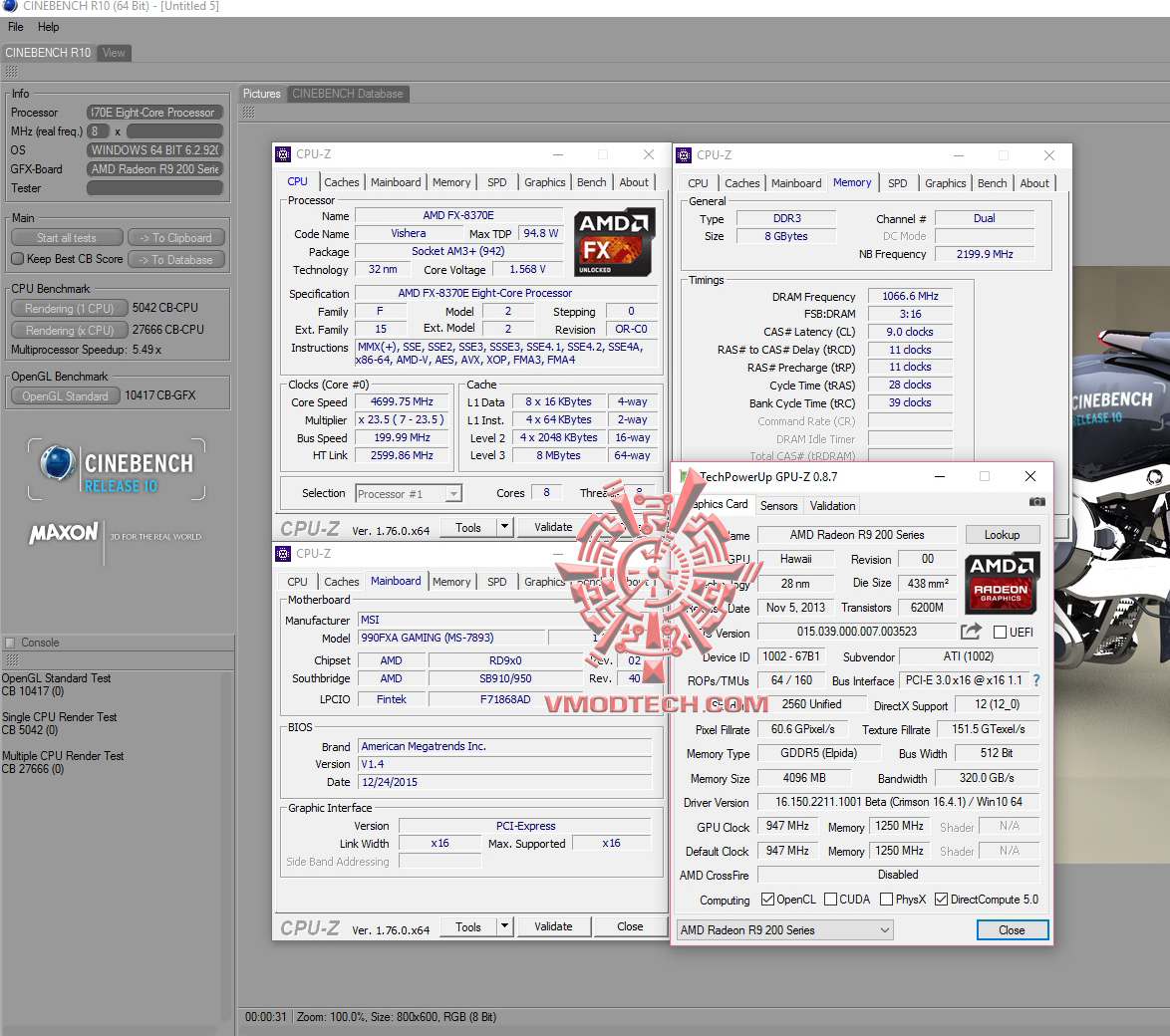The width and height of the screenshot is (1170, 1036).
Task: Click the Cinebench Release 10 globe logo
Action: [58, 462]
